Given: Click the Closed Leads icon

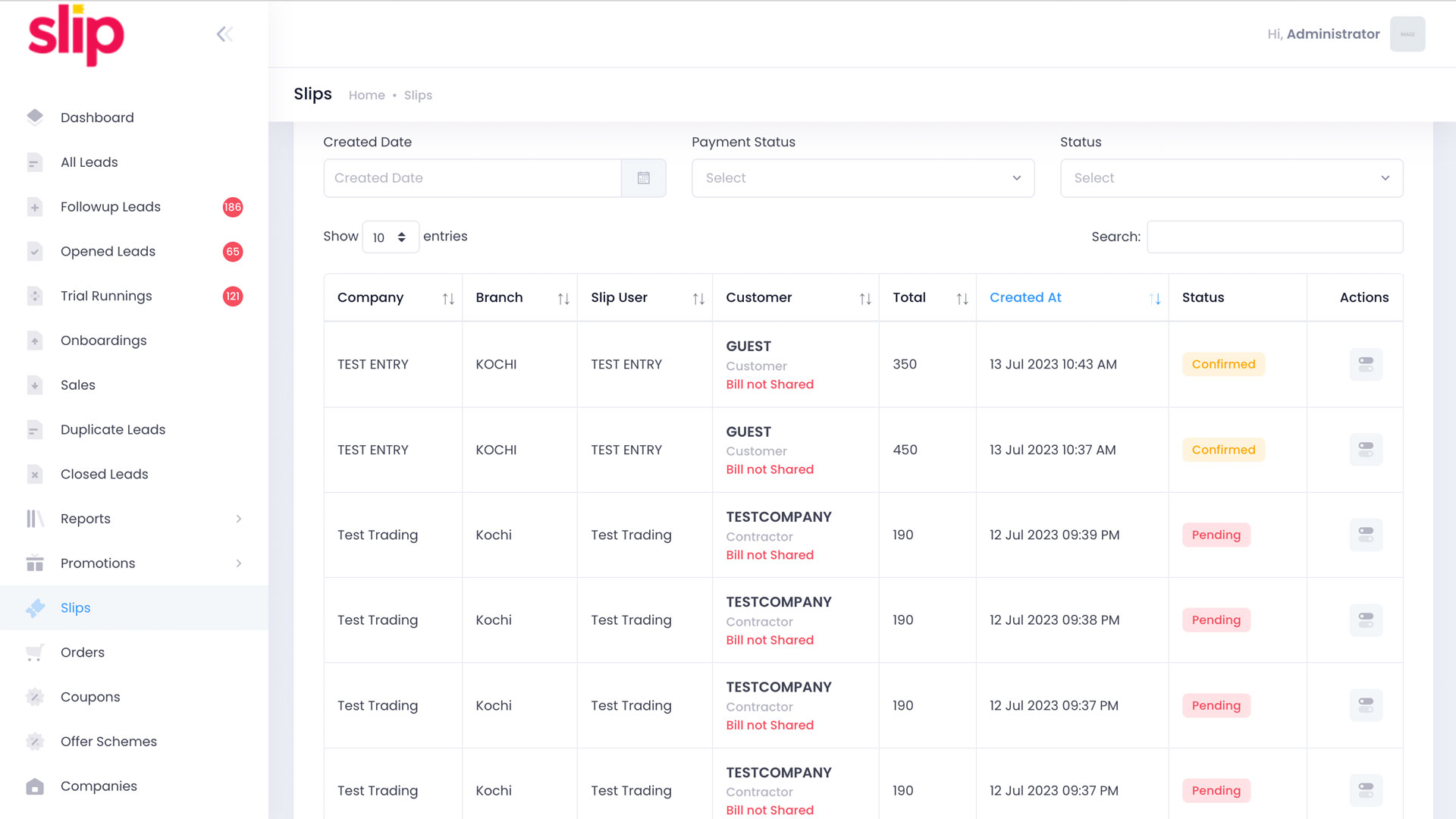Looking at the screenshot, I should point(35,475).
